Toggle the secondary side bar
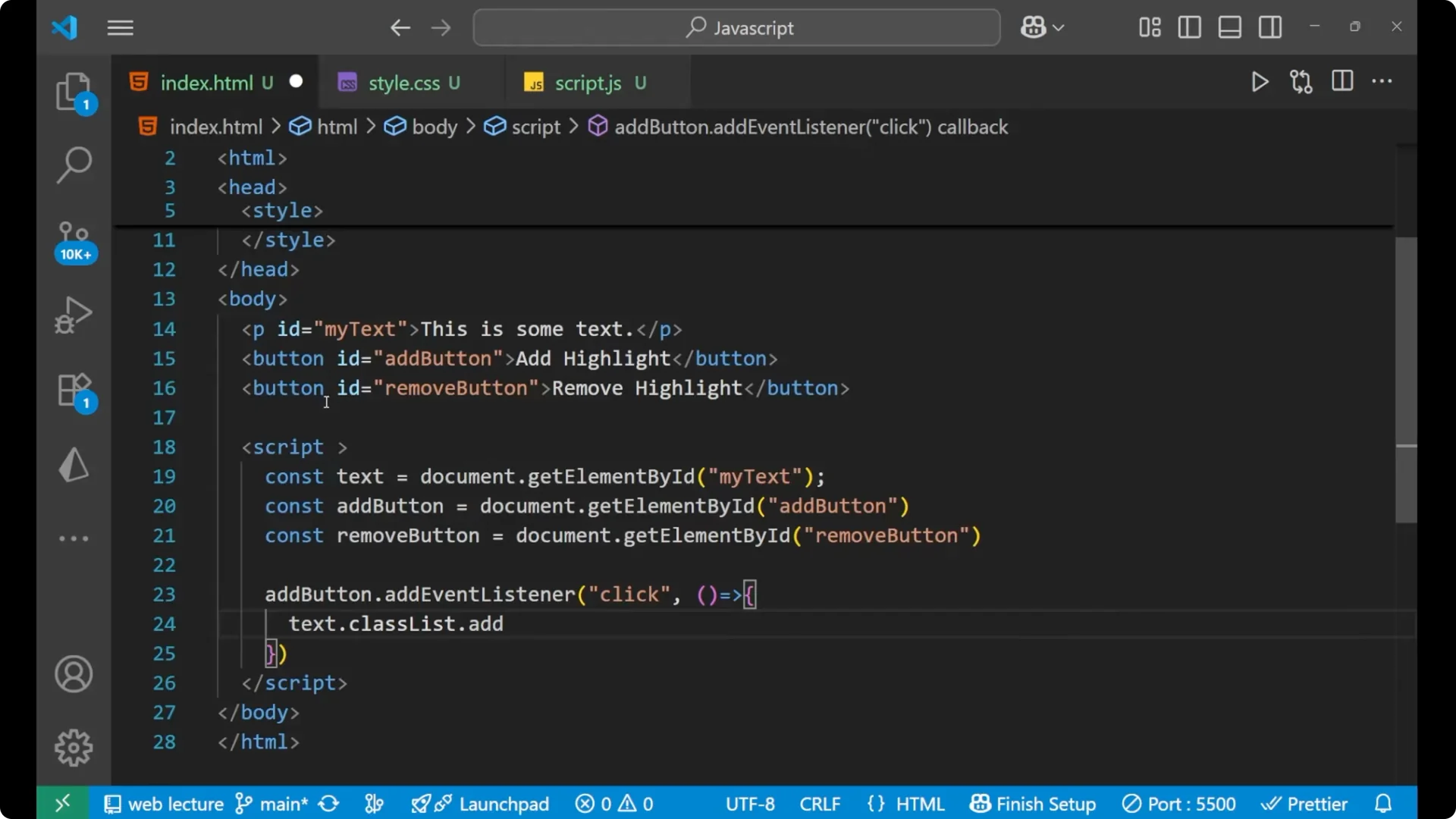This screenshot has width=1456, height=819. click(1269, 27)
